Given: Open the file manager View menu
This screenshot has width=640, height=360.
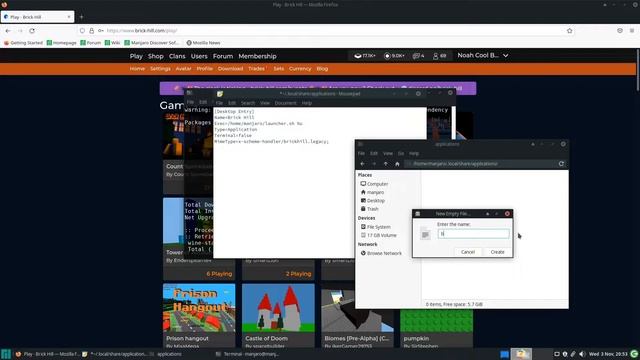Looking at the screenshot, I should (388, 153).
